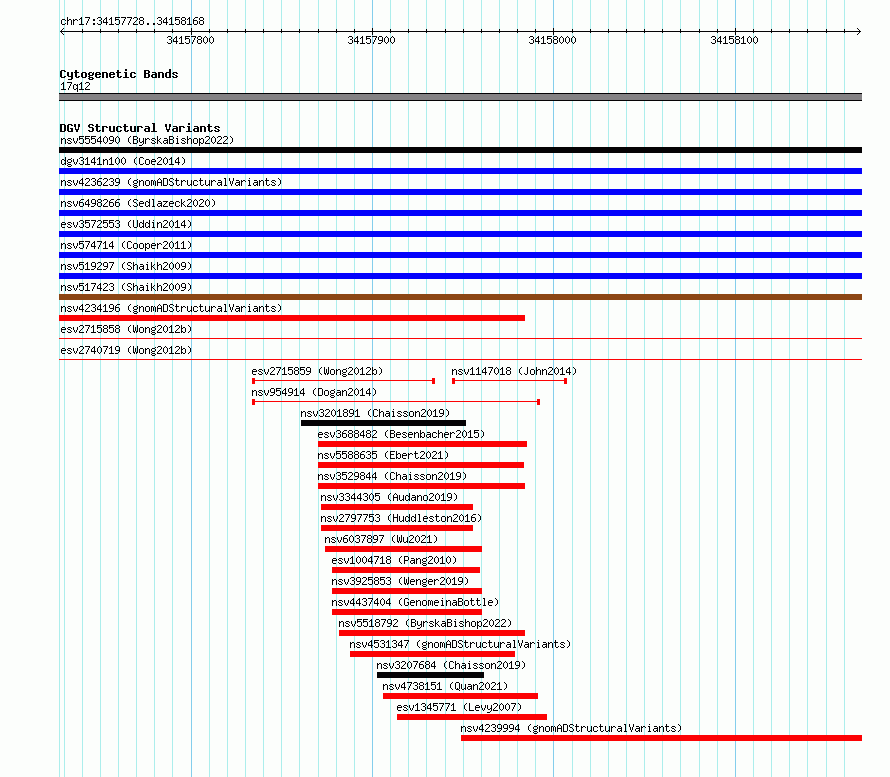Click the black bar under nsv5554090
This screenshot has height=777, width=890.
click(460, 150)
